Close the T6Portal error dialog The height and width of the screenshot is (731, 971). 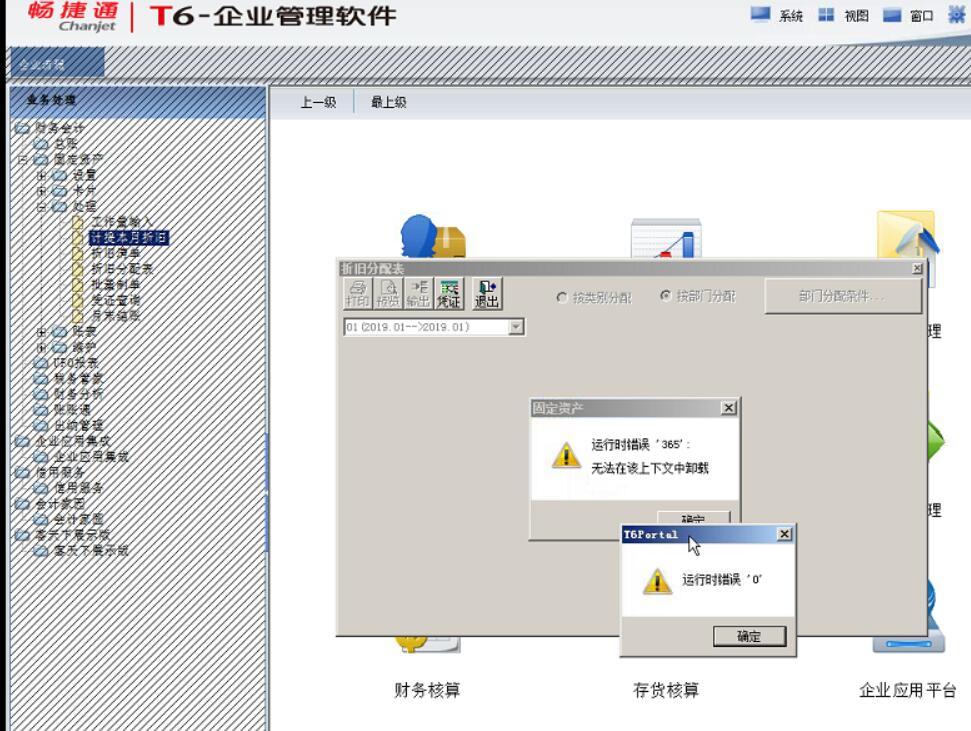(784, 534)
